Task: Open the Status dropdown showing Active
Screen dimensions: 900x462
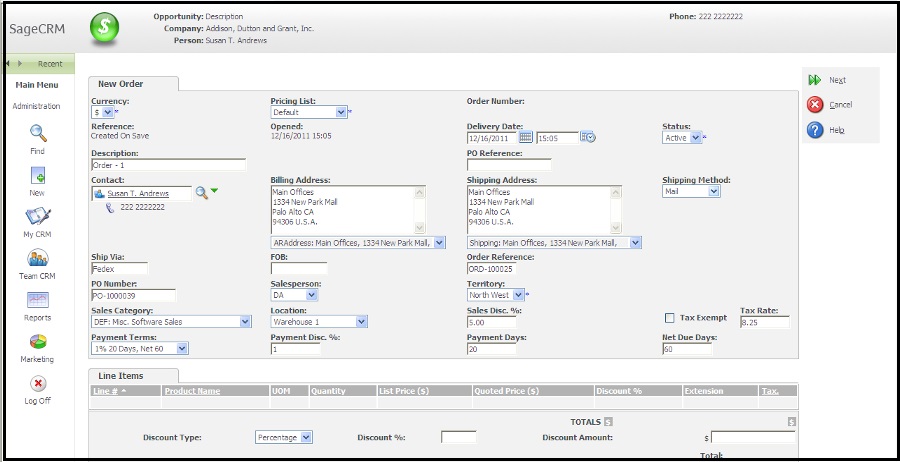Action: 682,138
